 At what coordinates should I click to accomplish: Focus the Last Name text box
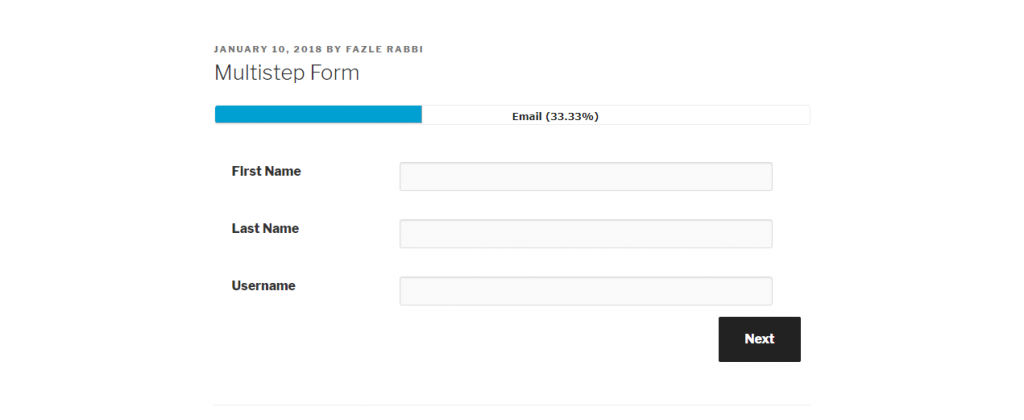585,234
